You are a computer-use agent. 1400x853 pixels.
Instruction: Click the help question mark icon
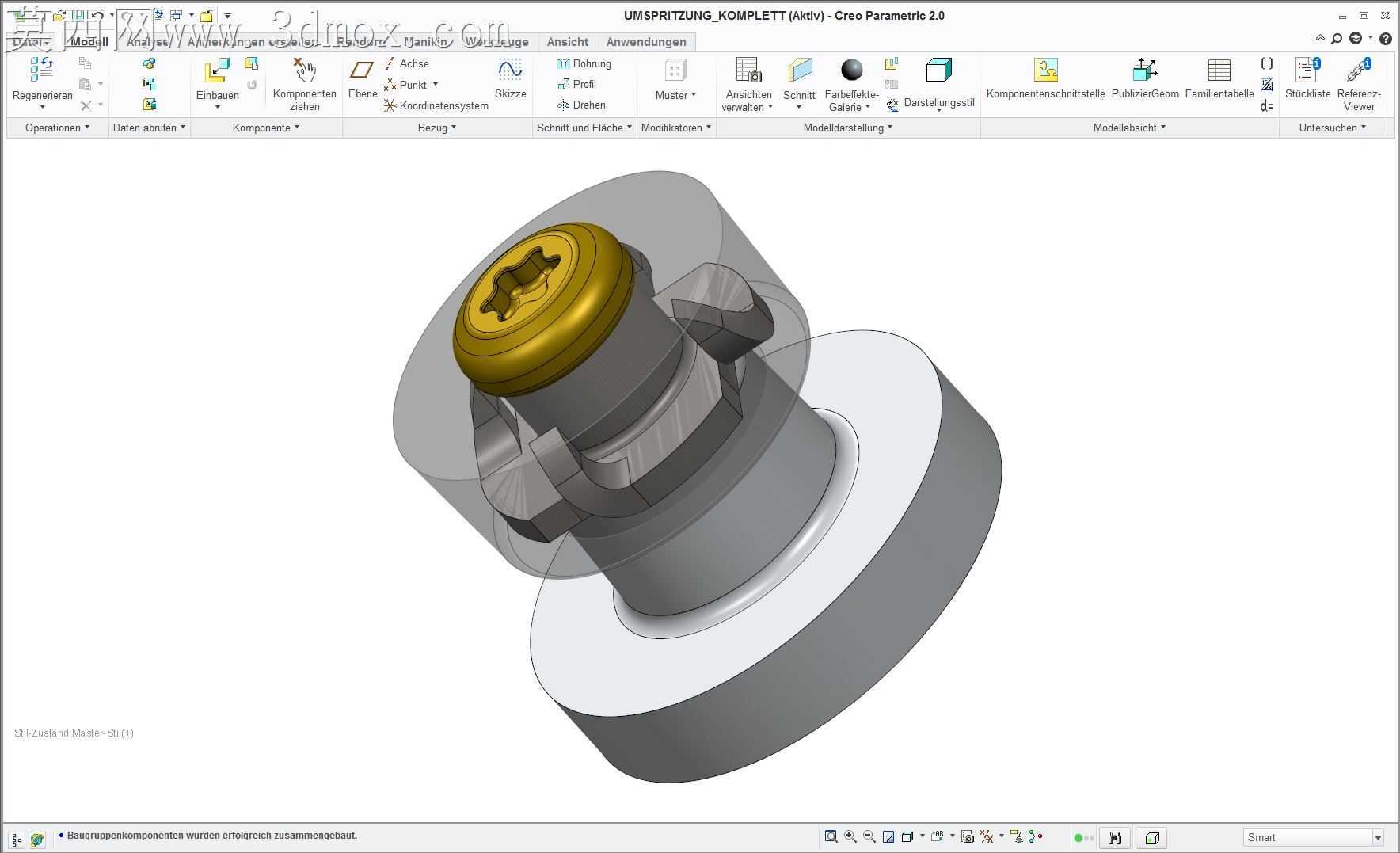pyautogui.click(x=1386, y=38)
